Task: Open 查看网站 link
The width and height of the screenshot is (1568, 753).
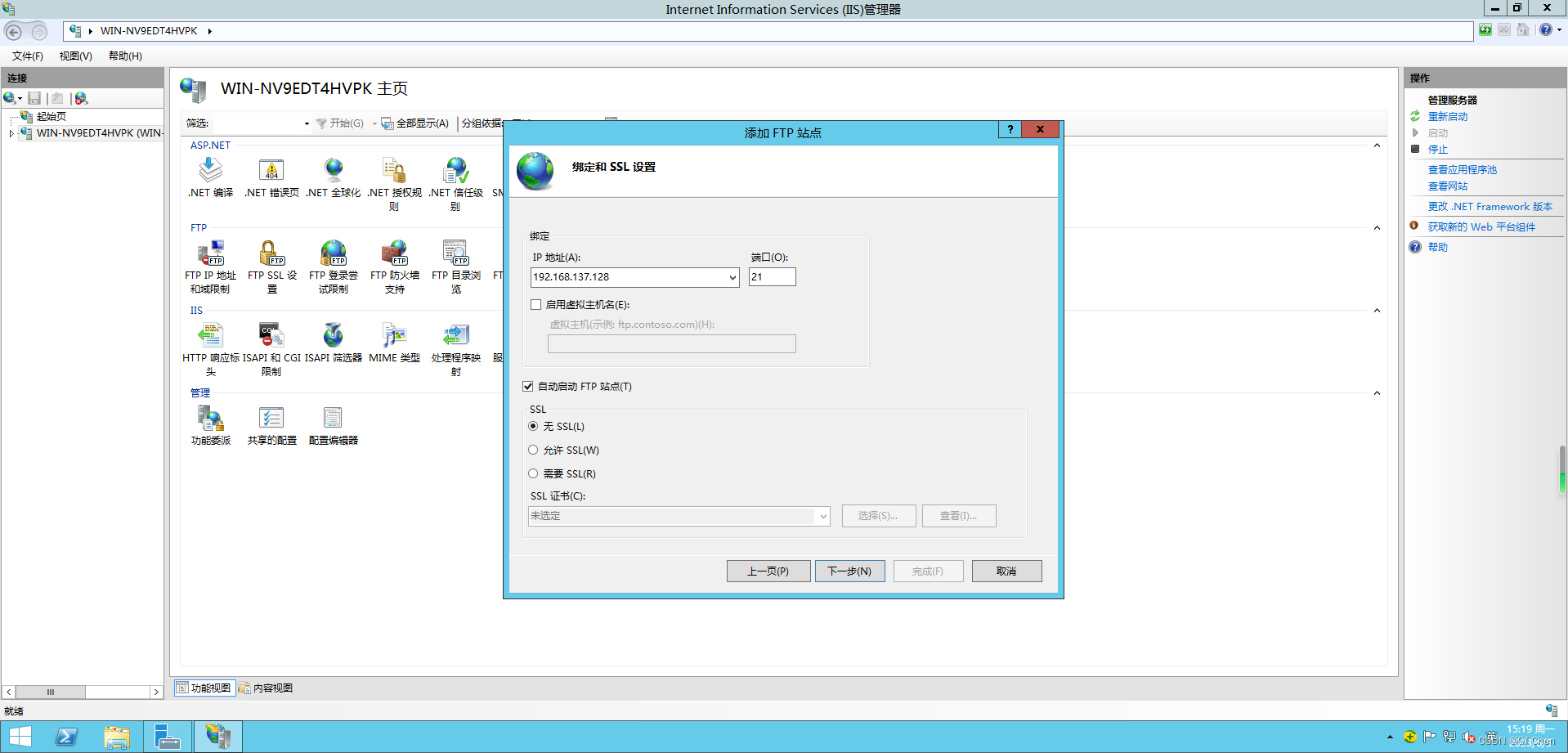Action: click(1448, 186)
